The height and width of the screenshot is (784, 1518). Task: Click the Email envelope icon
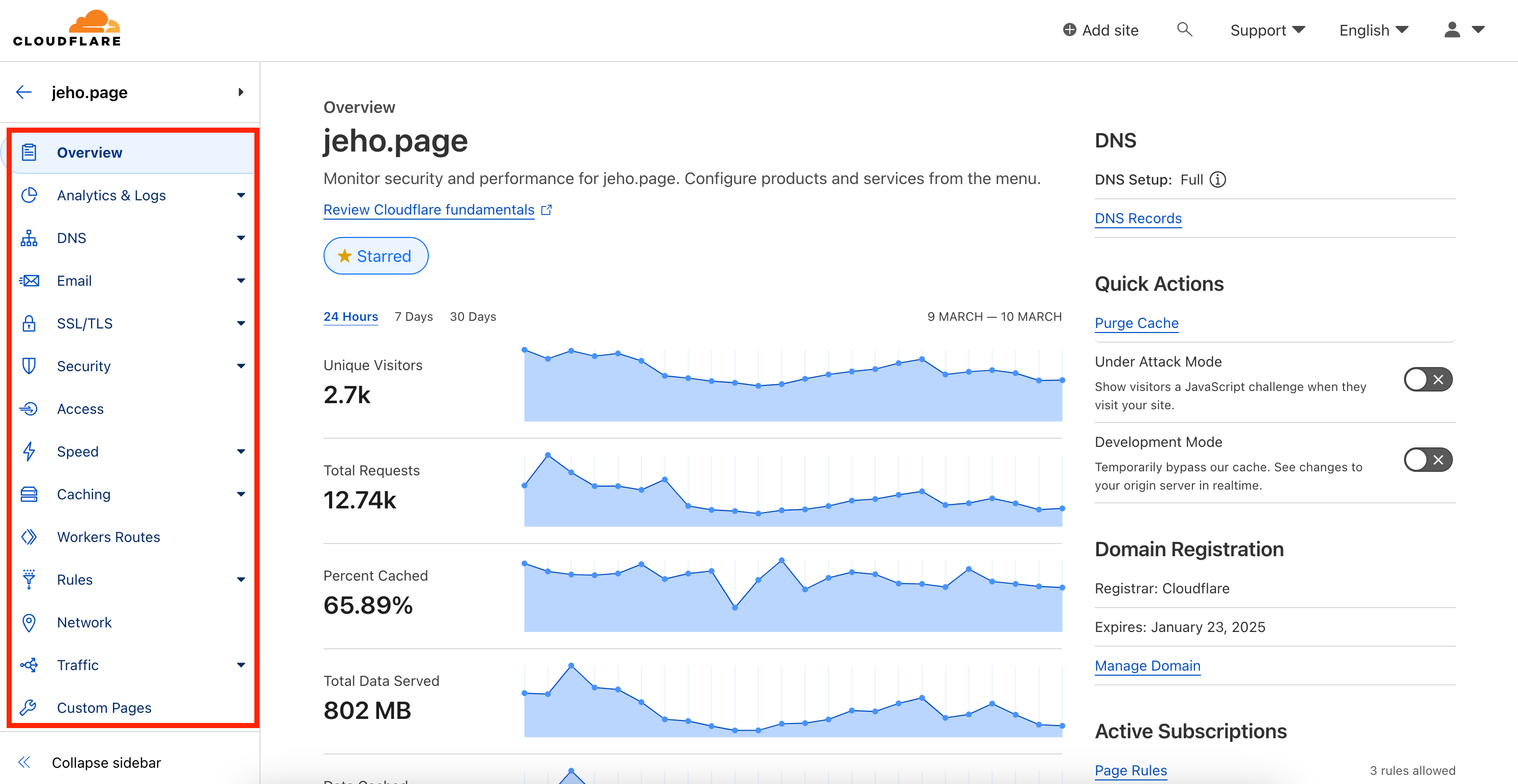click(x=29, y=280)
